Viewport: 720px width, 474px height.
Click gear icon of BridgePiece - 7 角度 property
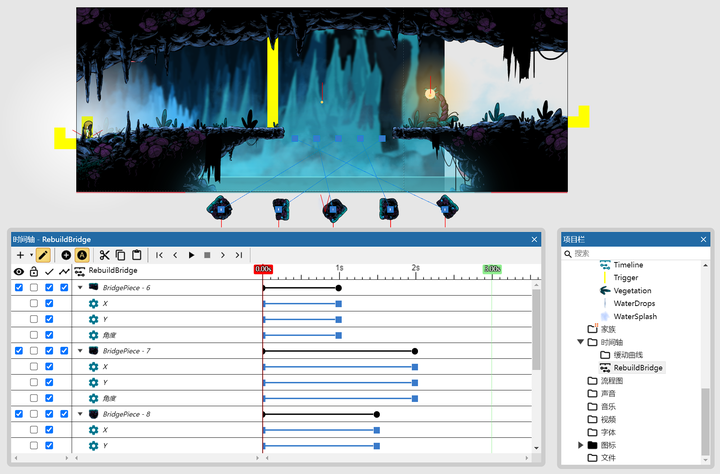click(x=94, y=398)
